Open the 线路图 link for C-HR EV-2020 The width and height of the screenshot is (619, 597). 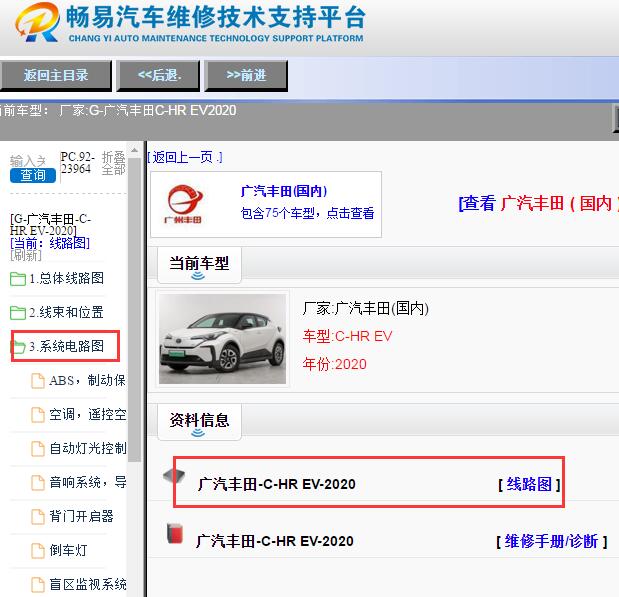(x=529, y=484)
